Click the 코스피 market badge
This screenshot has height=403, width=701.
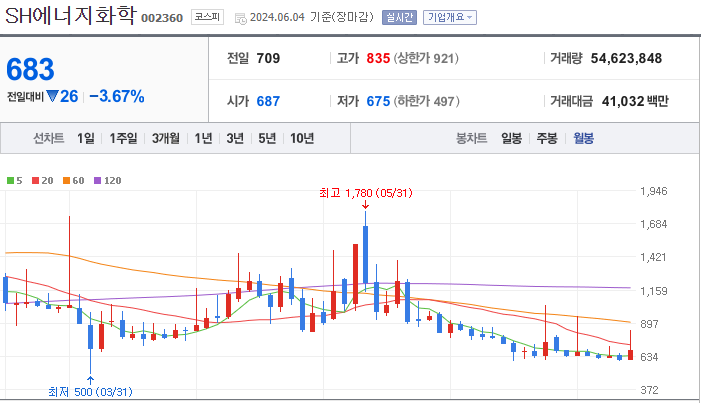207,17
